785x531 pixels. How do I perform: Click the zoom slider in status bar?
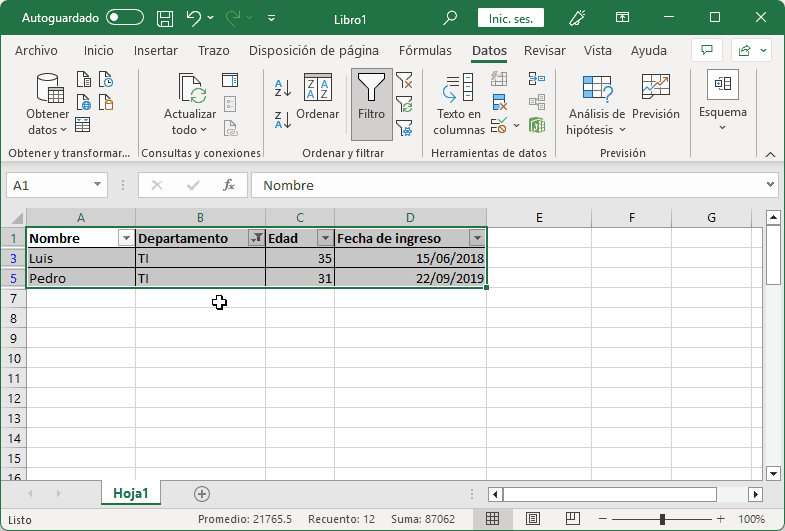(661, 520)
